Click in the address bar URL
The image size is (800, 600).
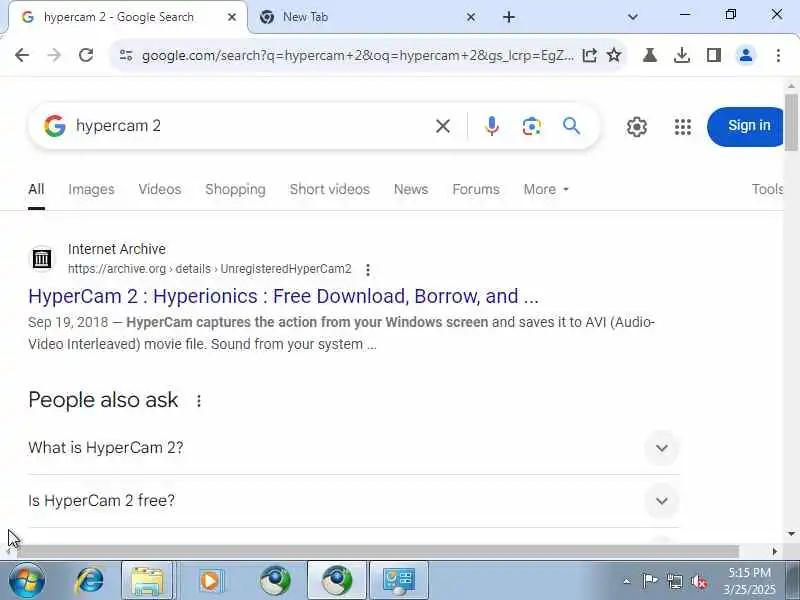pyautogui.click(x=357, y=55)
